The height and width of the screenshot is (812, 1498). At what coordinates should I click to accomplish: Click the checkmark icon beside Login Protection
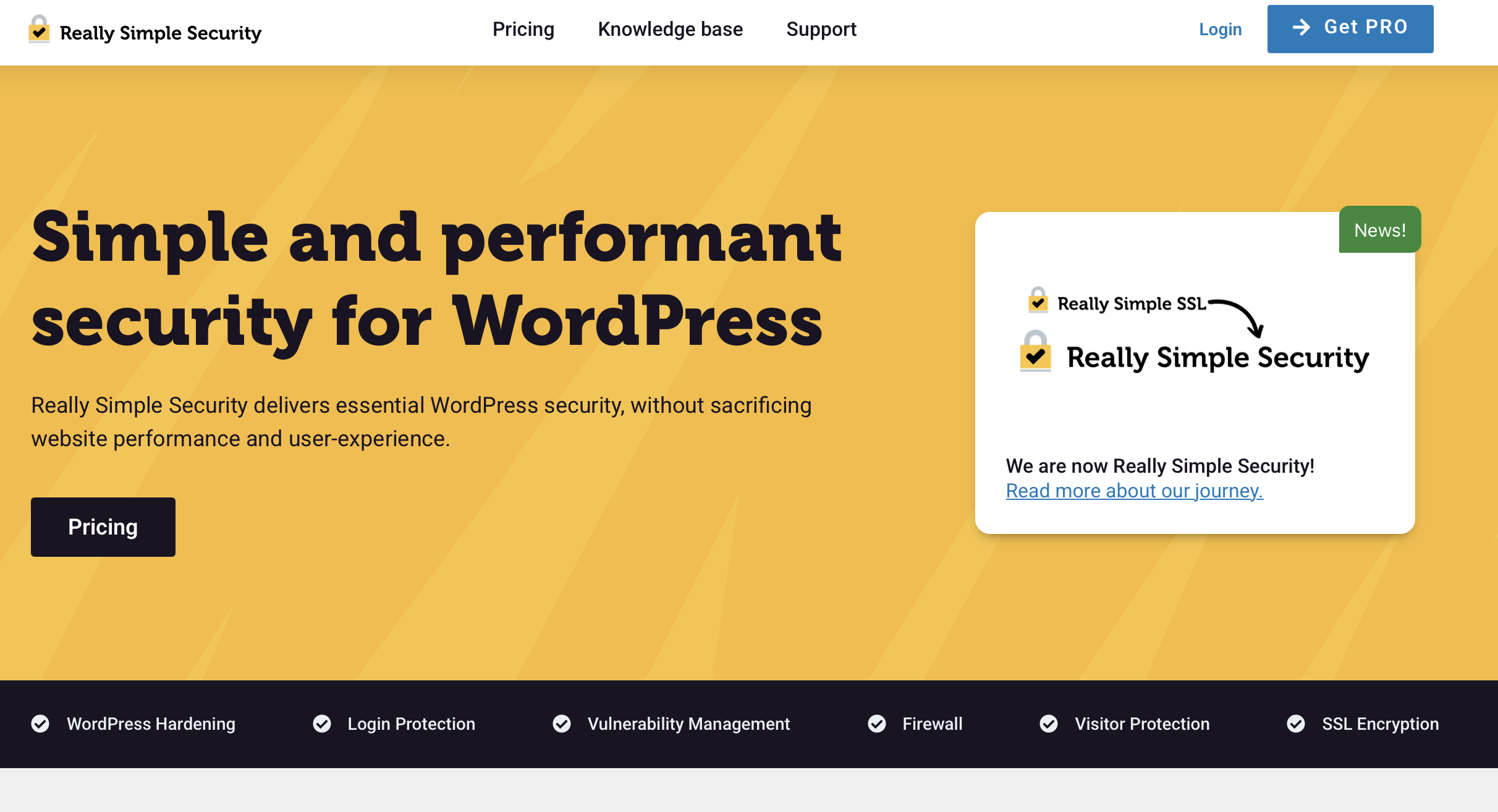point(322,724)
